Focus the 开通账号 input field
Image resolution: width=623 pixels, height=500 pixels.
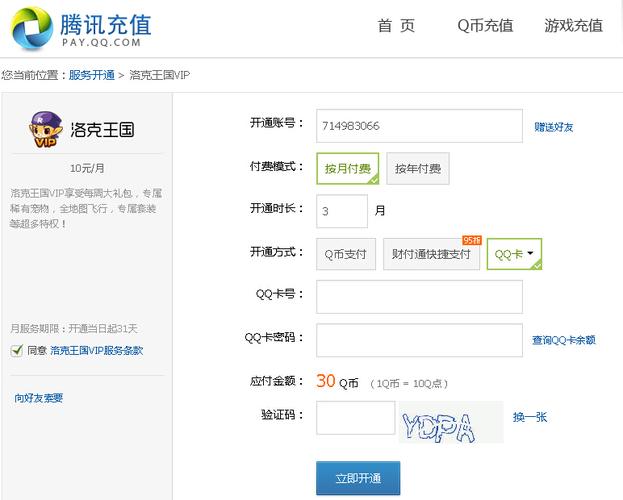pyautogui.click(x=419, y=126)
